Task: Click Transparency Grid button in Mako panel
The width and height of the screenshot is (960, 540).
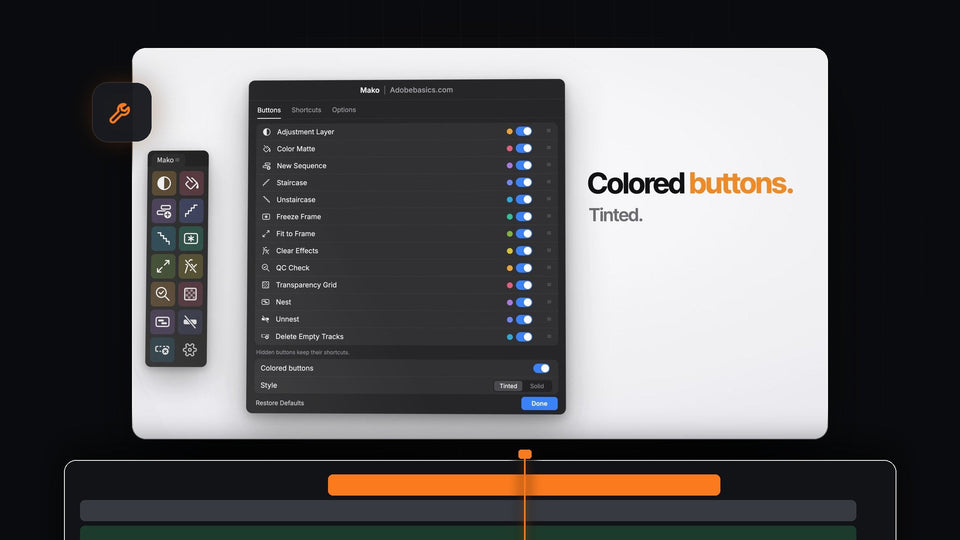Action: [191, 294]
